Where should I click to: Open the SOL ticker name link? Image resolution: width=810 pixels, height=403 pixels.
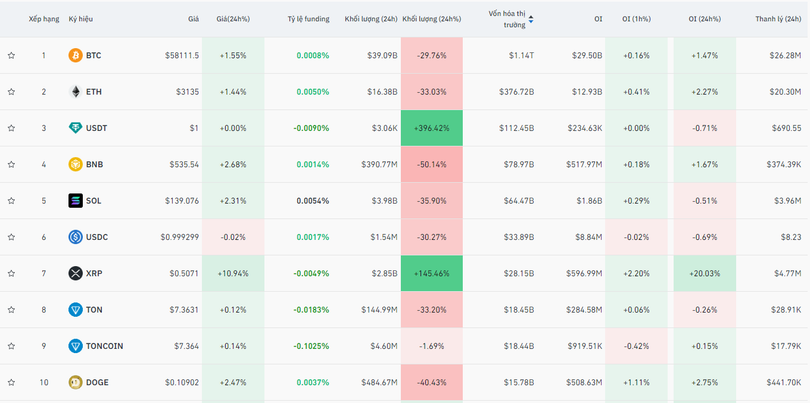pos(93,200)
